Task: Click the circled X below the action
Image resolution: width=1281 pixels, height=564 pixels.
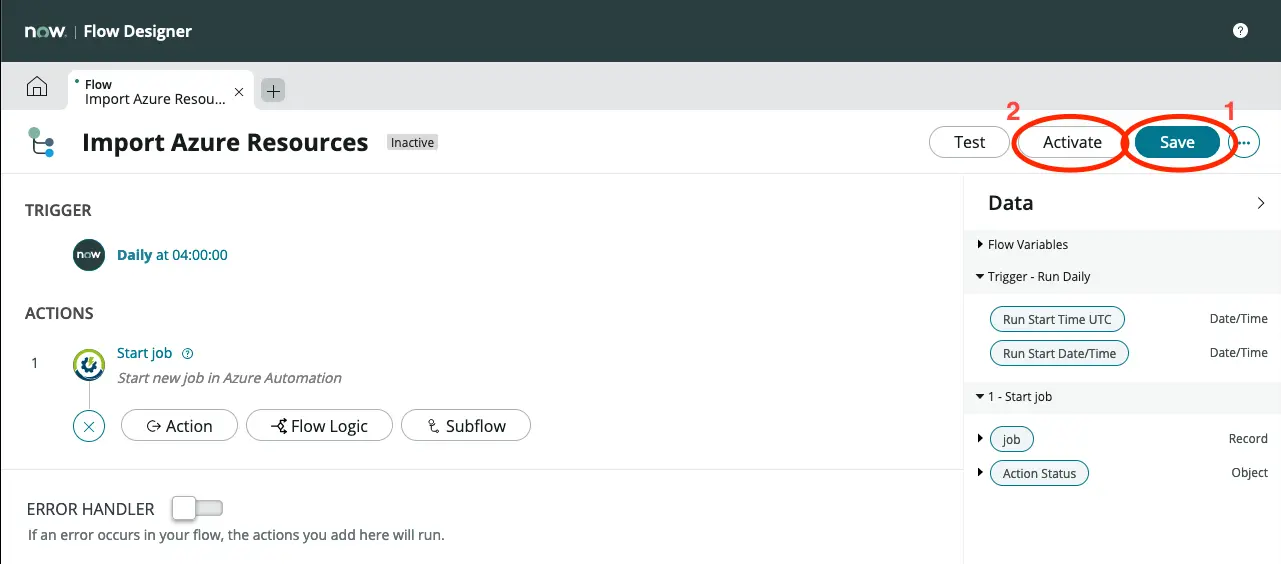Action: pos(89,427)
